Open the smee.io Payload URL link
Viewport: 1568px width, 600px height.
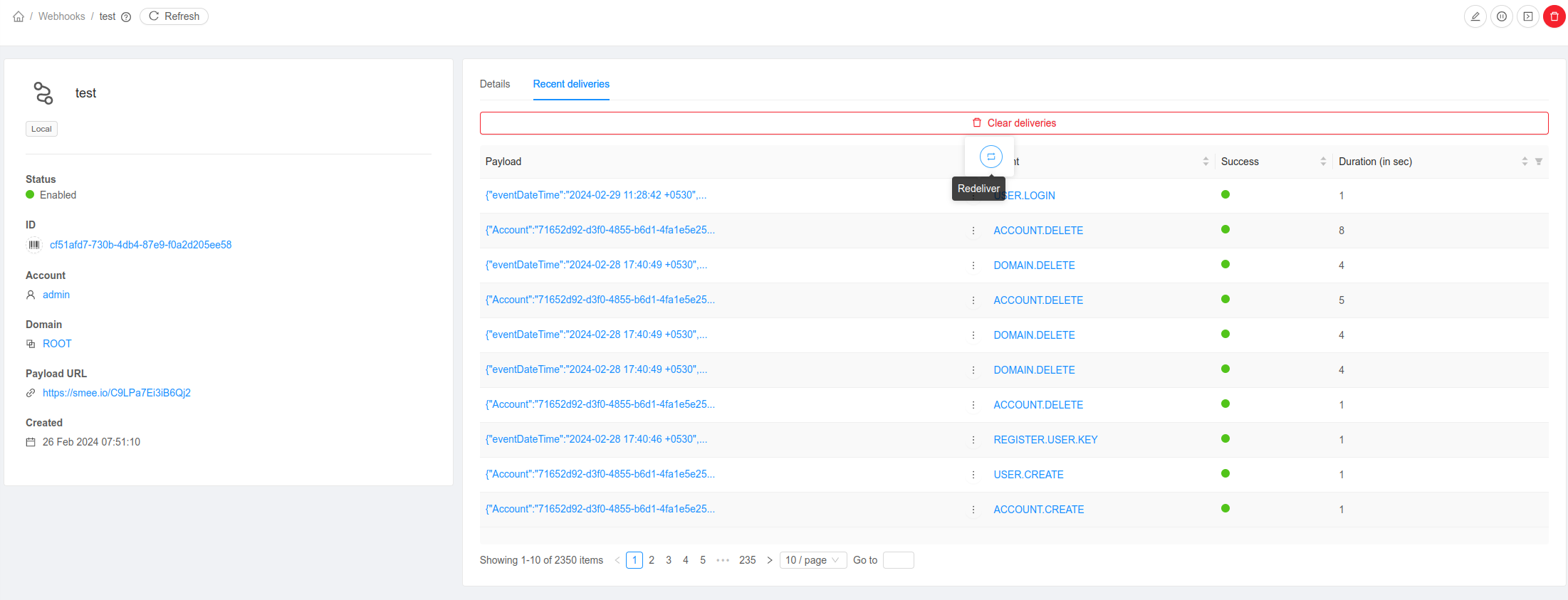117,393
